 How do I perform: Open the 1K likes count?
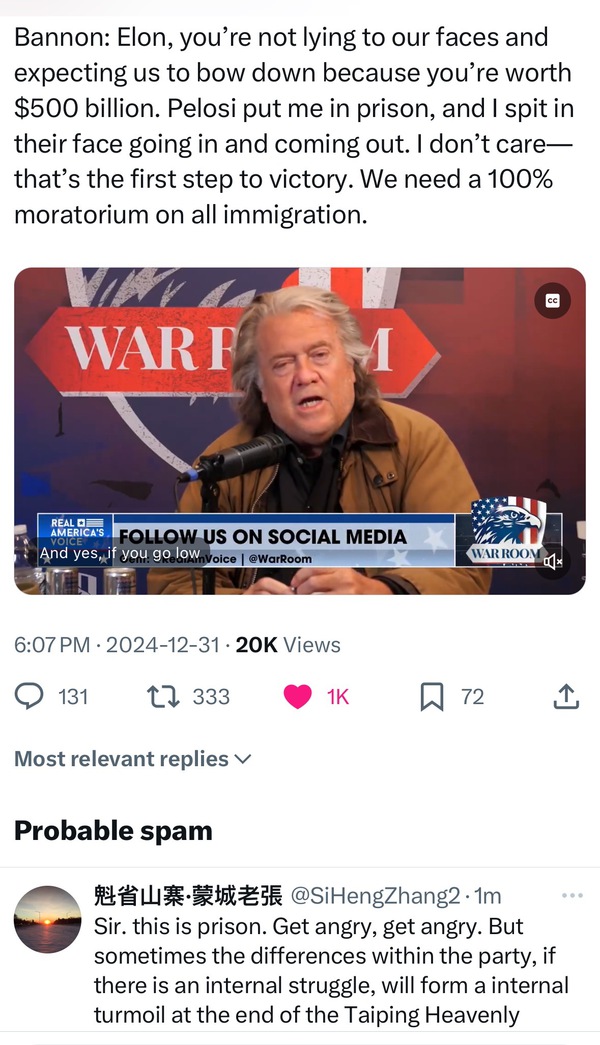[x=338, y=696]
